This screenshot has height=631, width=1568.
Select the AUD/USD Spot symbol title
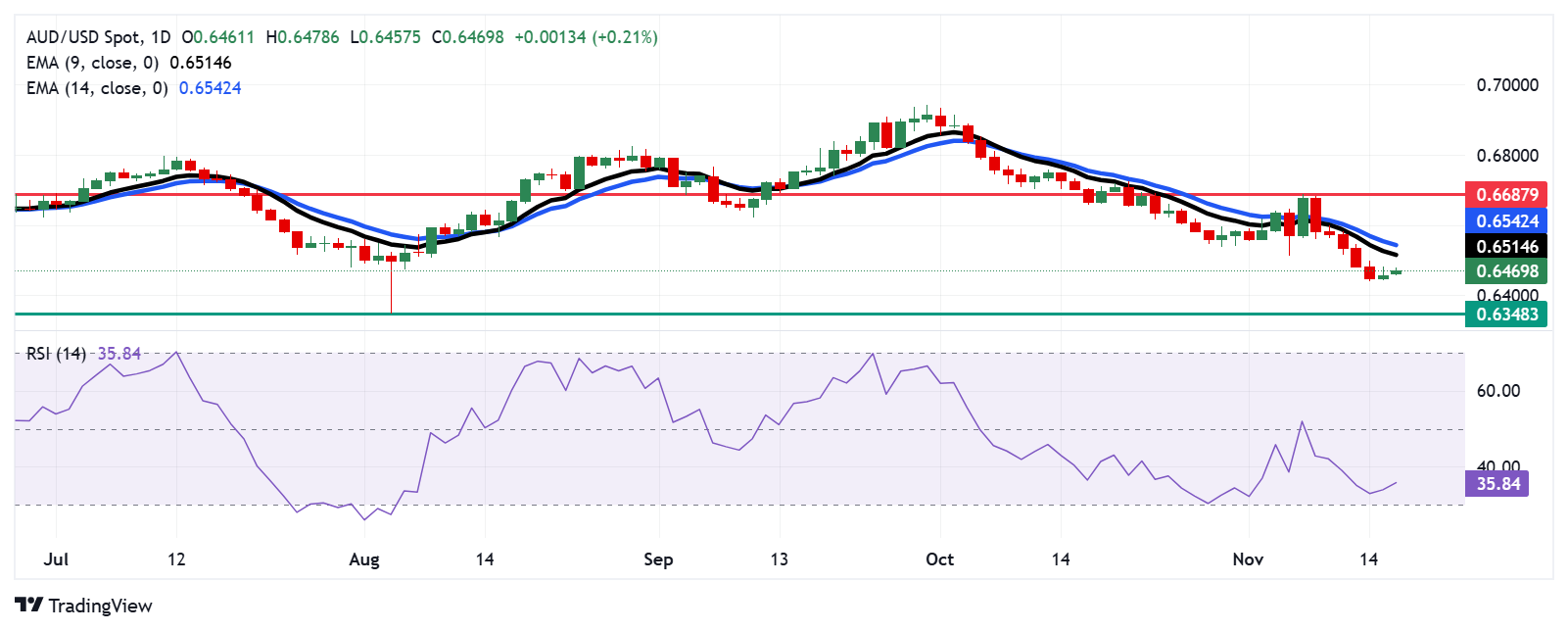[x=98, y=37]
